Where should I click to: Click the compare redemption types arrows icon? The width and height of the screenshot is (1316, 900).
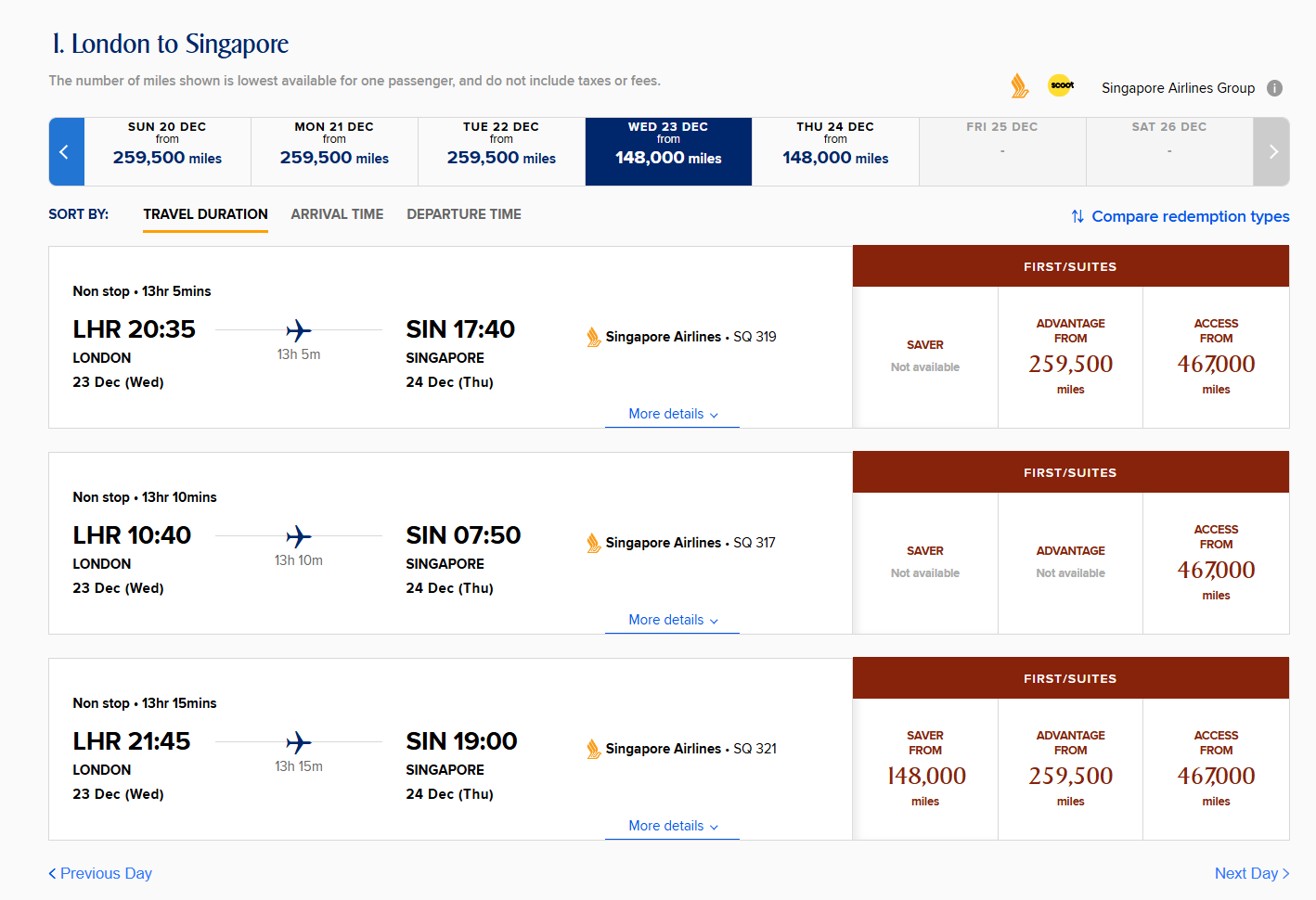tap(1077, 217)
